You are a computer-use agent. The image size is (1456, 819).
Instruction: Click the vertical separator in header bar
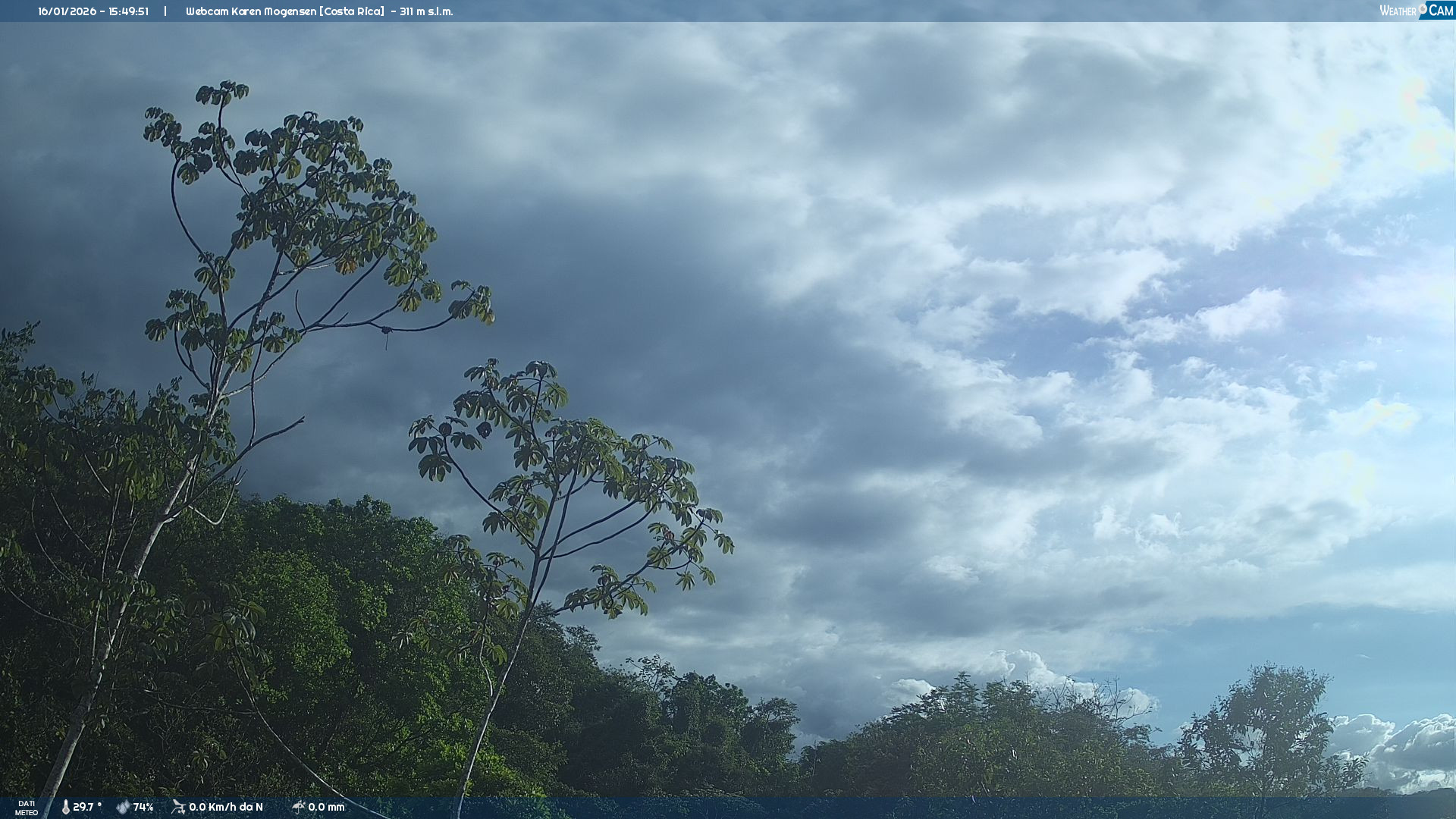(165, 11)
